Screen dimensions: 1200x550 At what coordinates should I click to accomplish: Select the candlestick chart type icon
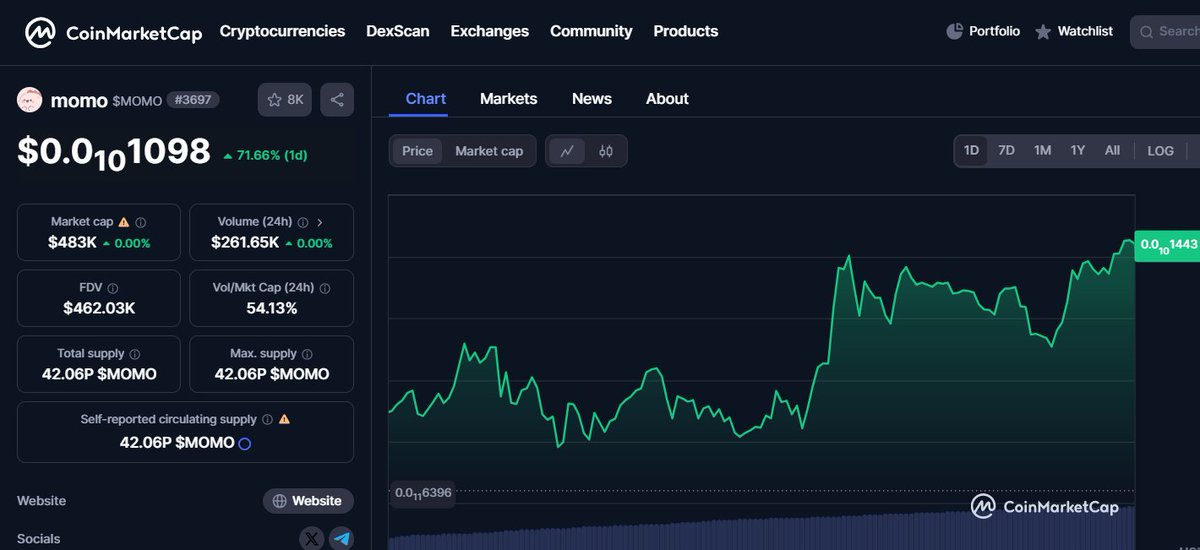click(x=606, y=151)
